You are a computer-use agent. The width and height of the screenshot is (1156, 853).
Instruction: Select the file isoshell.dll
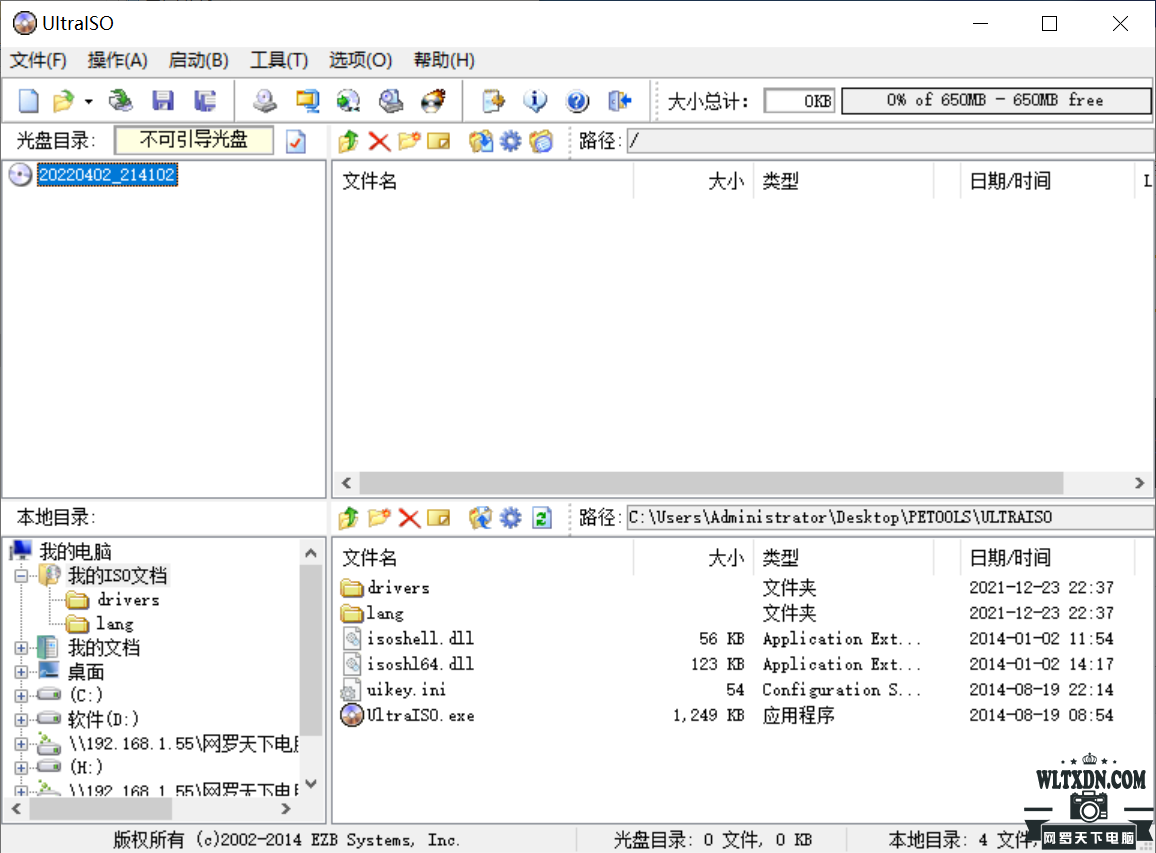(420, 638)
